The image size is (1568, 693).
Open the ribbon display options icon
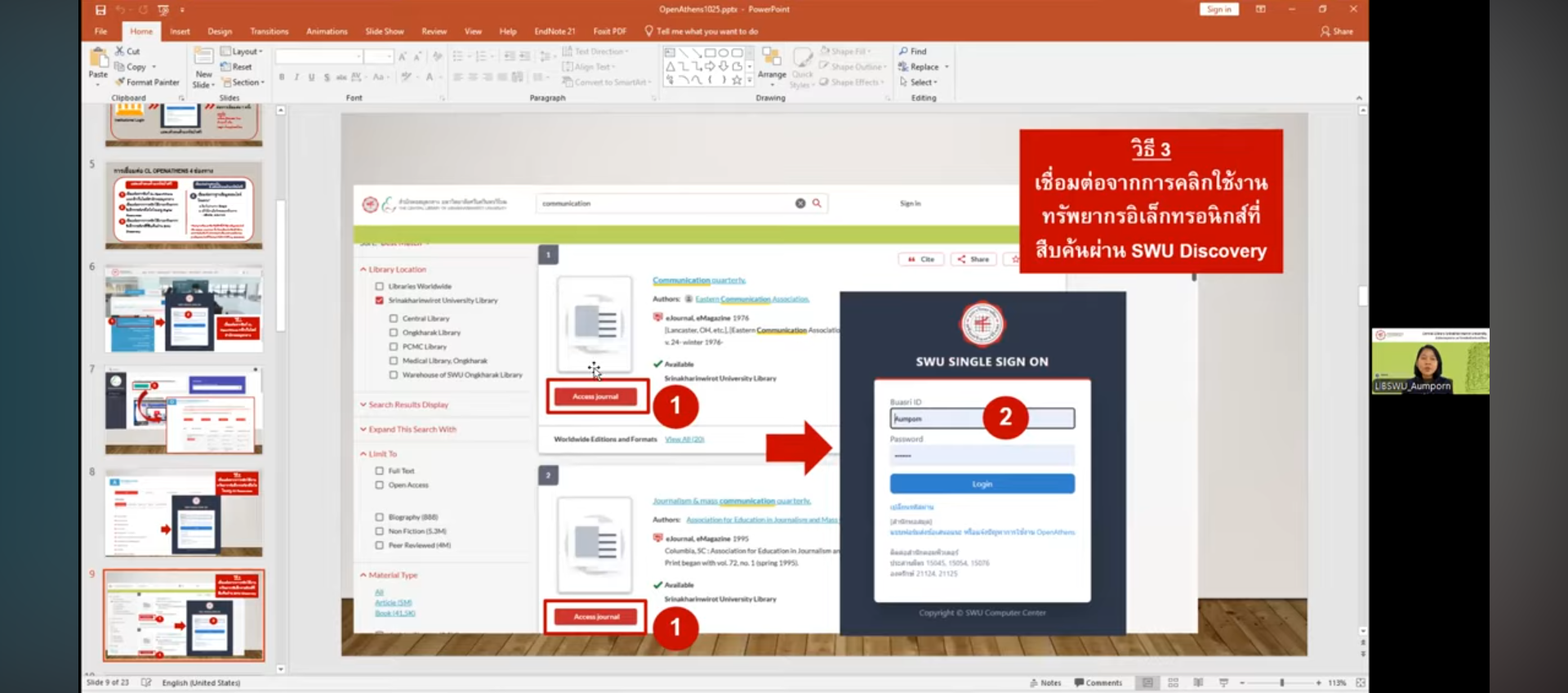point(1261,9)
